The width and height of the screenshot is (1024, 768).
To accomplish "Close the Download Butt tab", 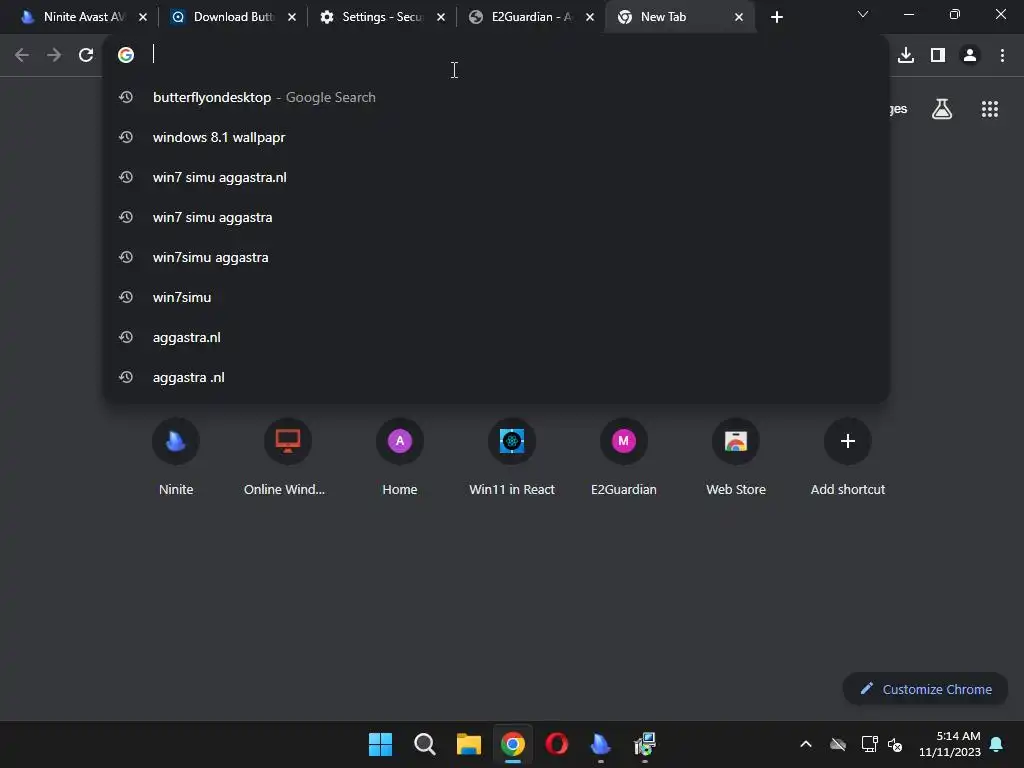I will (x=292, y=17).
